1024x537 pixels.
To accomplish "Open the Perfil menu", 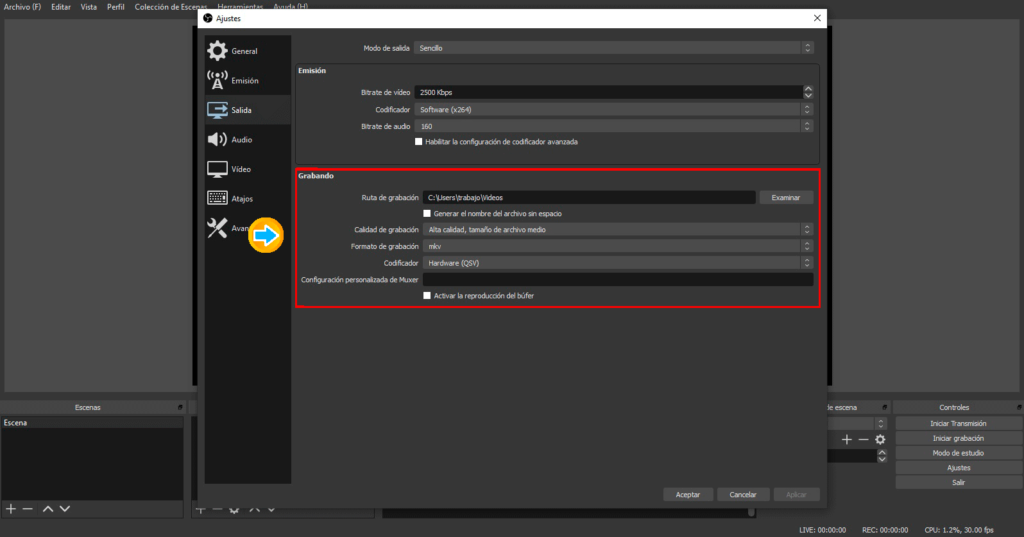I will click(116, 6).
